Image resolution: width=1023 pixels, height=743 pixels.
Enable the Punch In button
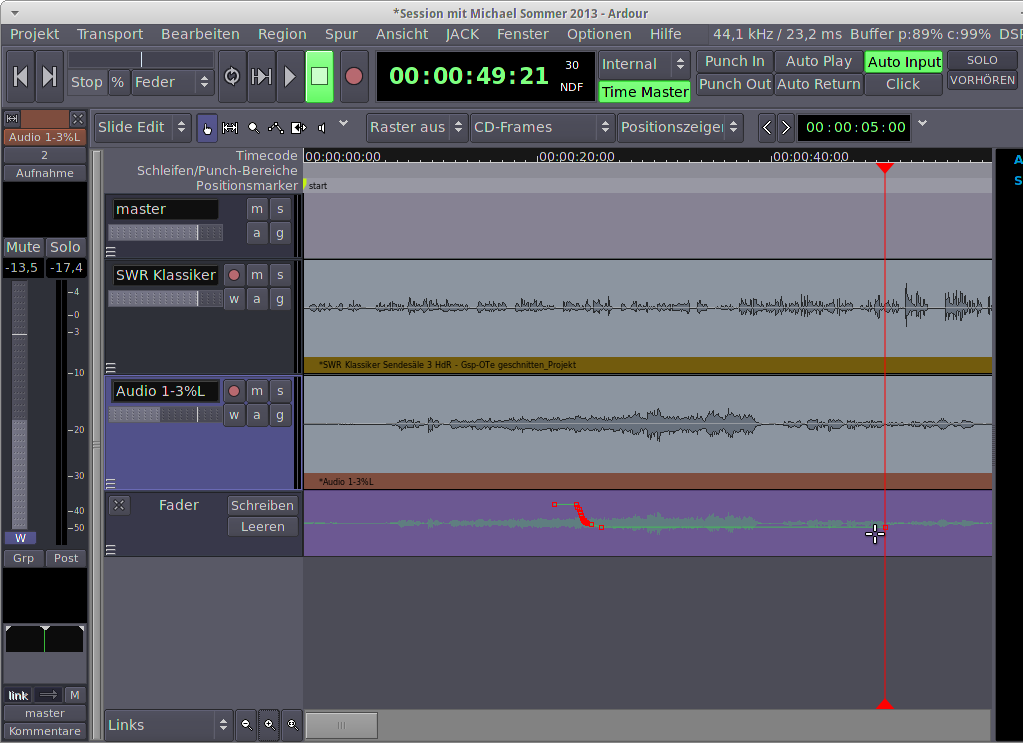pyautogui.click(x=734, y=62)
